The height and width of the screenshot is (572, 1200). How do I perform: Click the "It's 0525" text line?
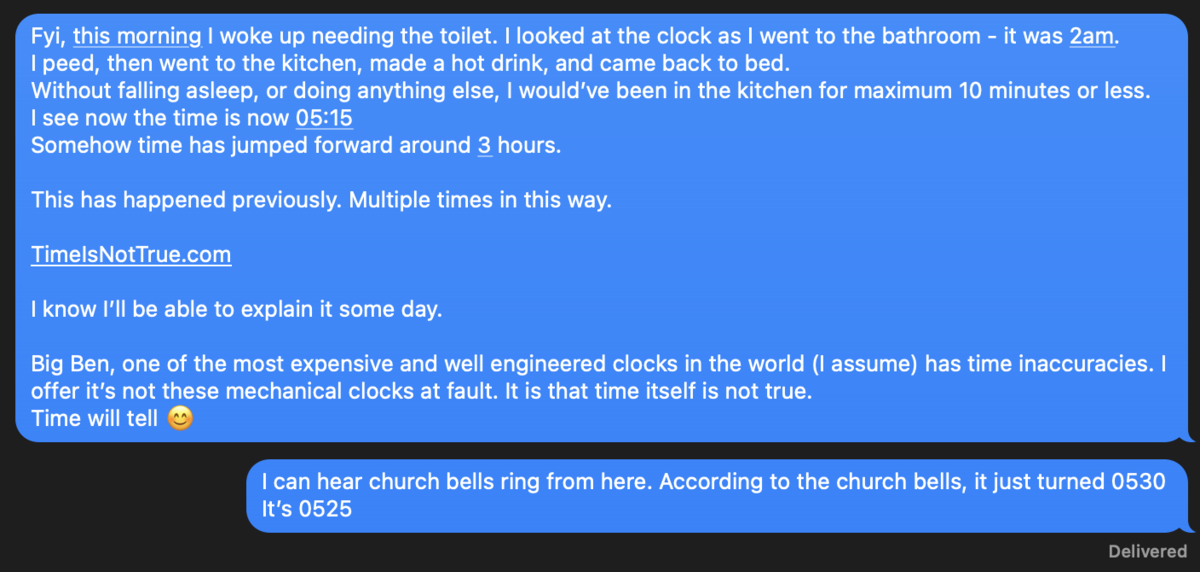(x=306, y=508)
